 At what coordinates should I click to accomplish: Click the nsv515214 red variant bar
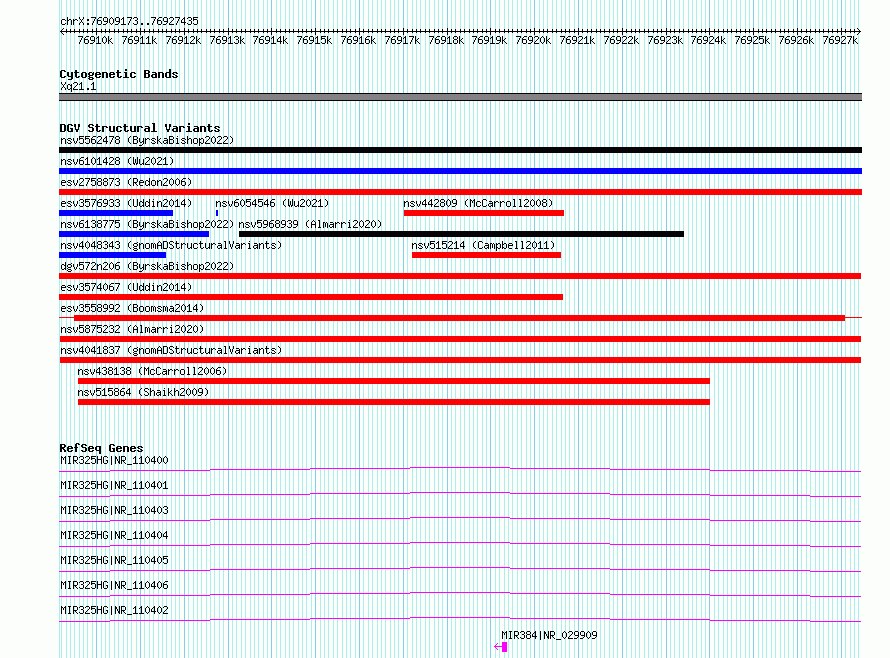click(486, 255)
